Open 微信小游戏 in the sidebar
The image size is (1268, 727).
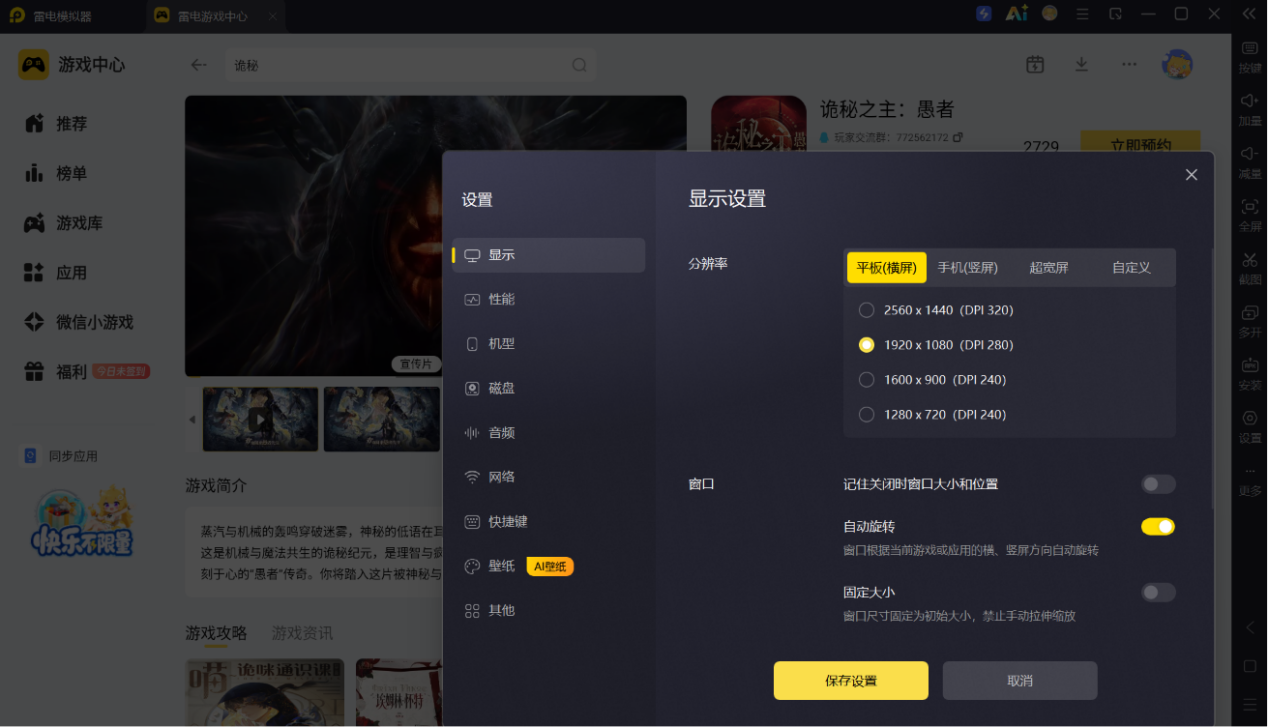click(x=78, y=322)
